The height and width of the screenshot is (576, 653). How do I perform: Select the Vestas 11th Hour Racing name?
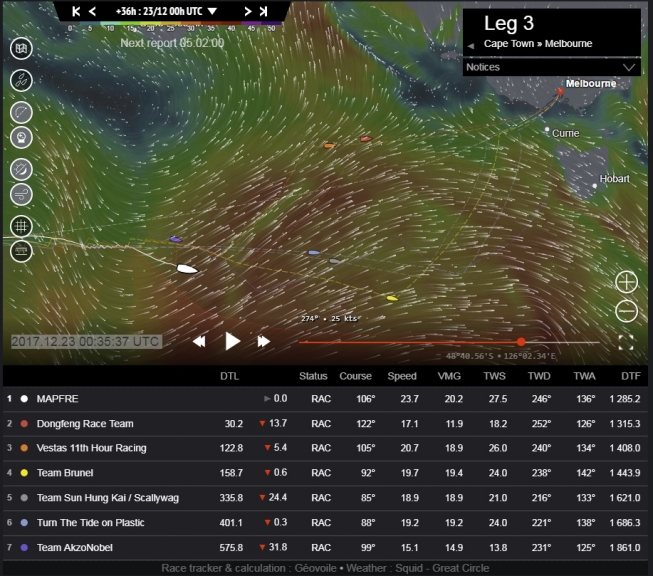pos(92,448)
